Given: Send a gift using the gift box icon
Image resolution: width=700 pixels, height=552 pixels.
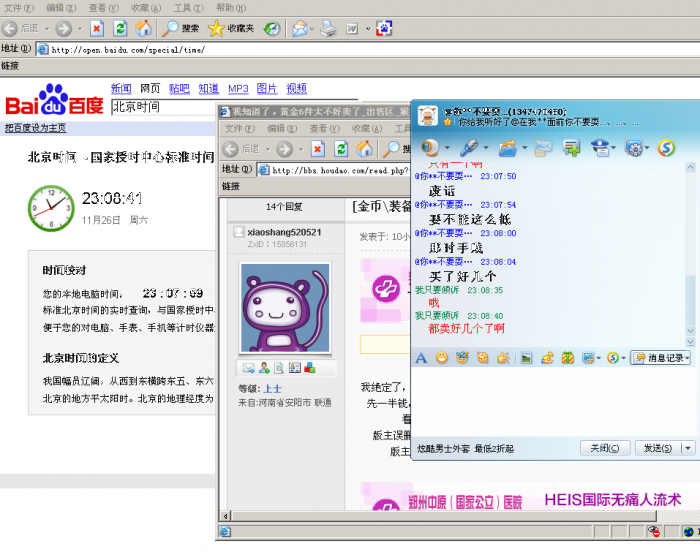Looking at the screenshot, I should (x=567, y=358).
